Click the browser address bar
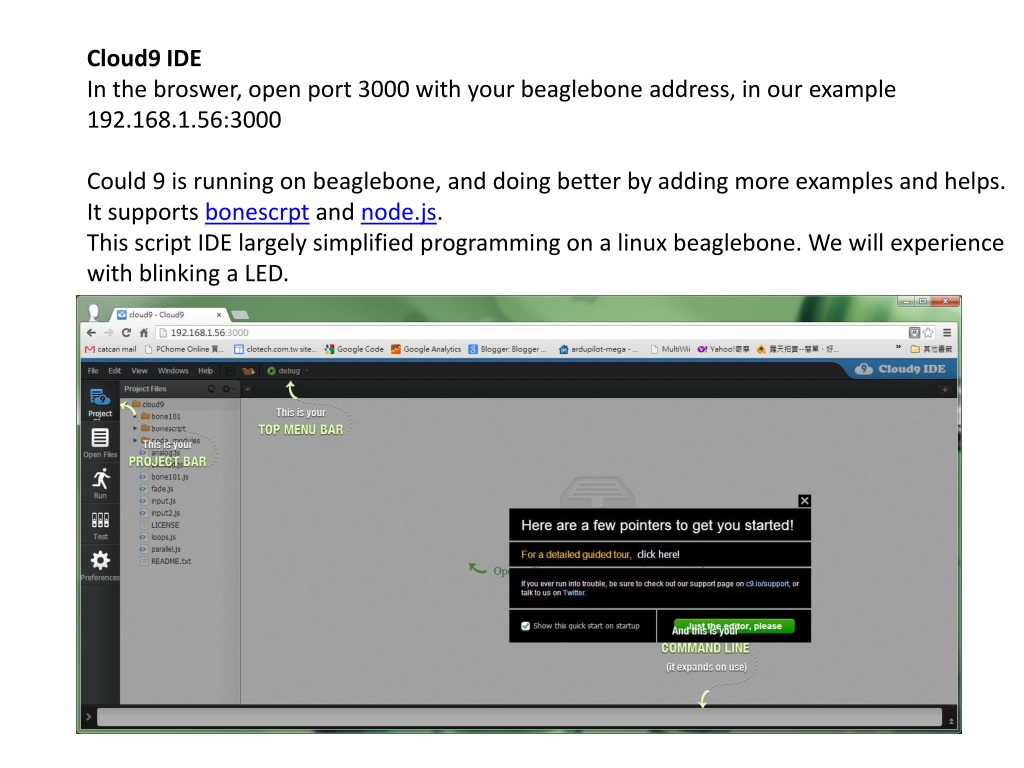Screen dimensions: 1024x768 click(x=530, y=332)
